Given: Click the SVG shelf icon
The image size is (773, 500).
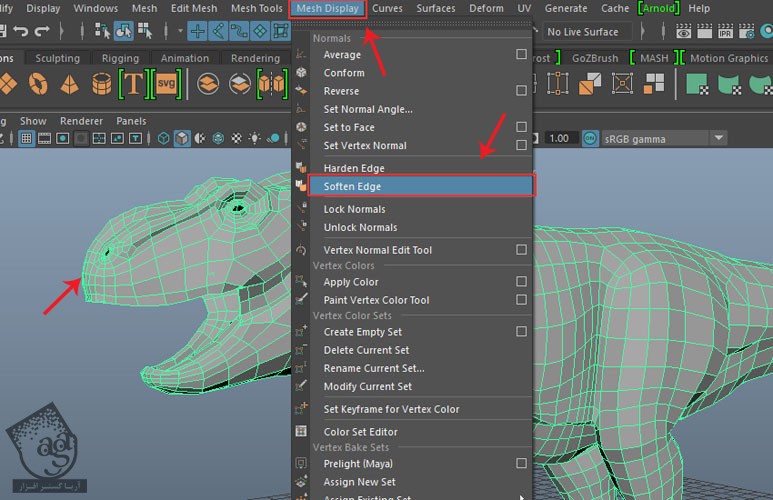Looking at the screenshot, I should point(168,84).
